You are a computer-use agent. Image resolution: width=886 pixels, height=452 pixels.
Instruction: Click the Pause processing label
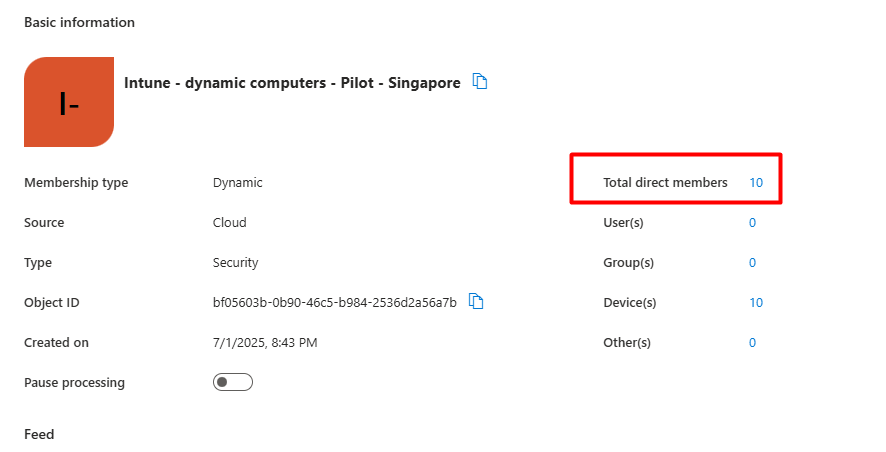point(74,383)
